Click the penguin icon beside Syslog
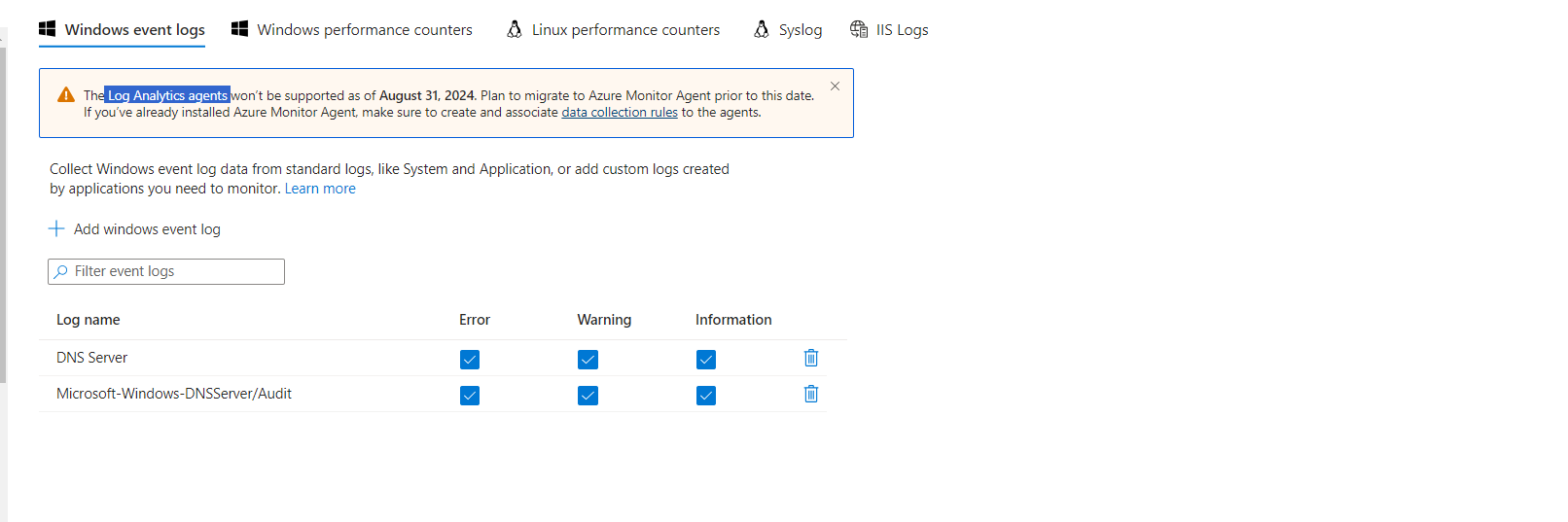 pos(762,29)
